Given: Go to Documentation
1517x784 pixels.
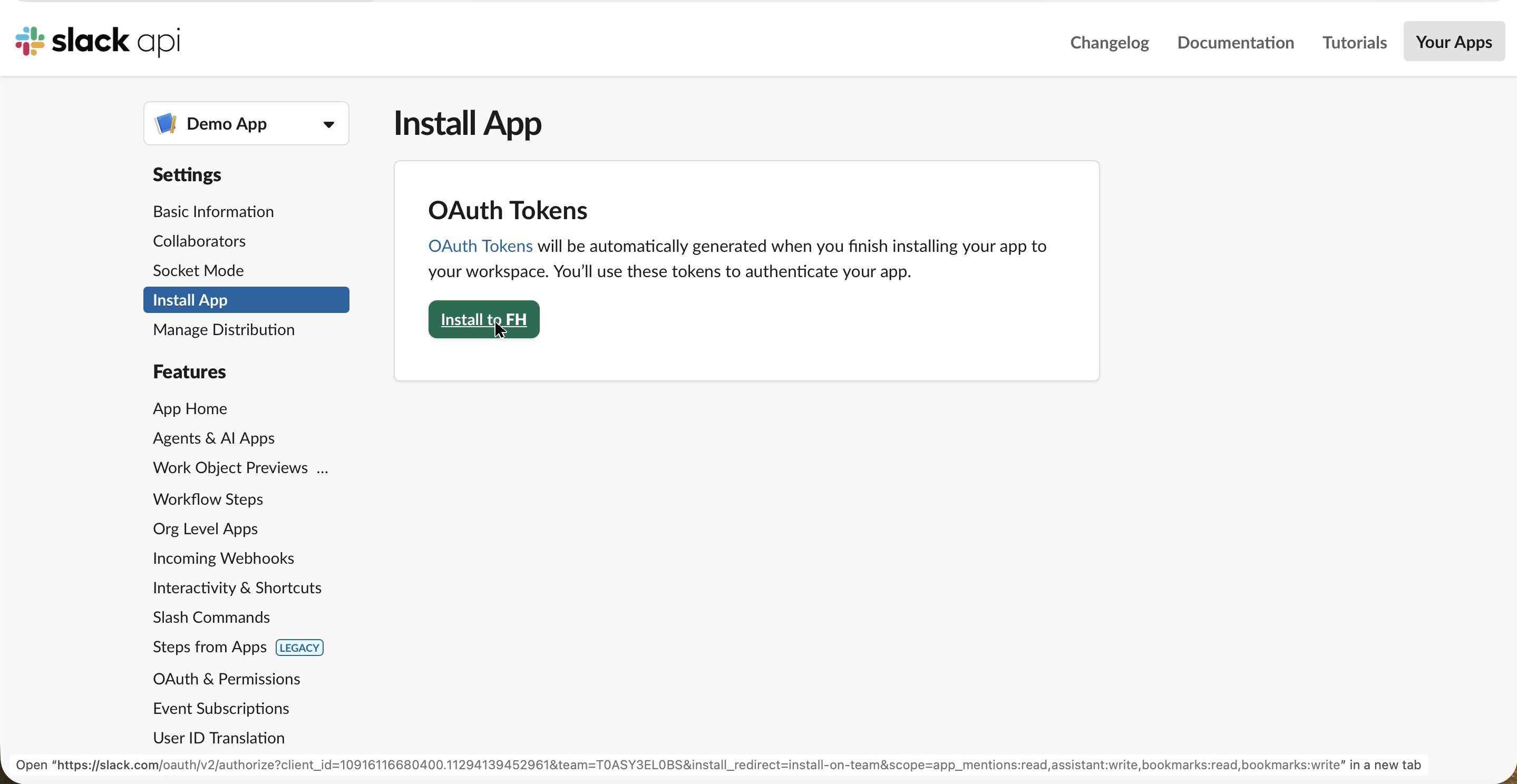Looking at the screenshot, I should coord(1236,42).
